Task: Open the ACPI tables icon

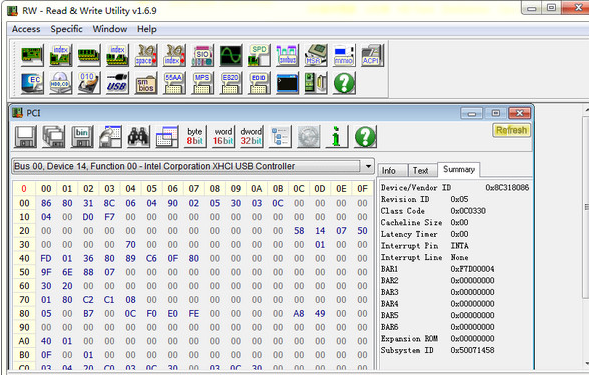Action: [373, 55]
